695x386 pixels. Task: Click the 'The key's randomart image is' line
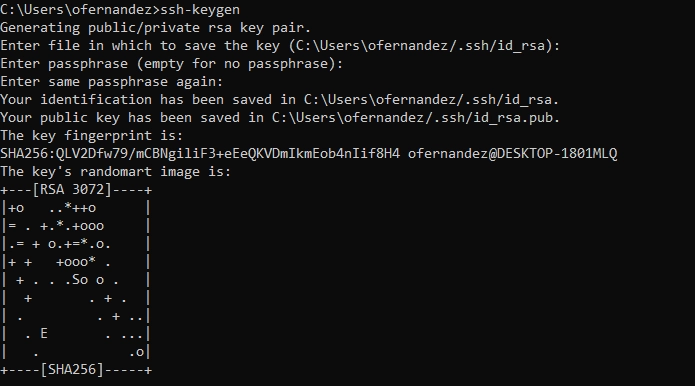click(x=116, y=172)
